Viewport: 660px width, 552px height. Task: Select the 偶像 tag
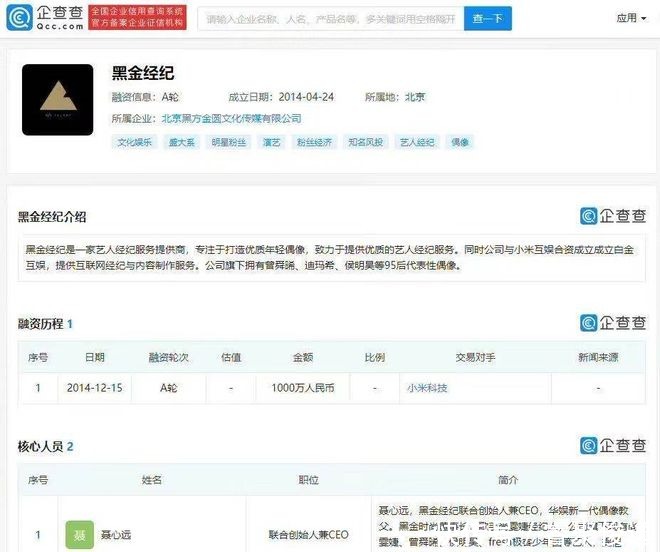tap(460, 142)
